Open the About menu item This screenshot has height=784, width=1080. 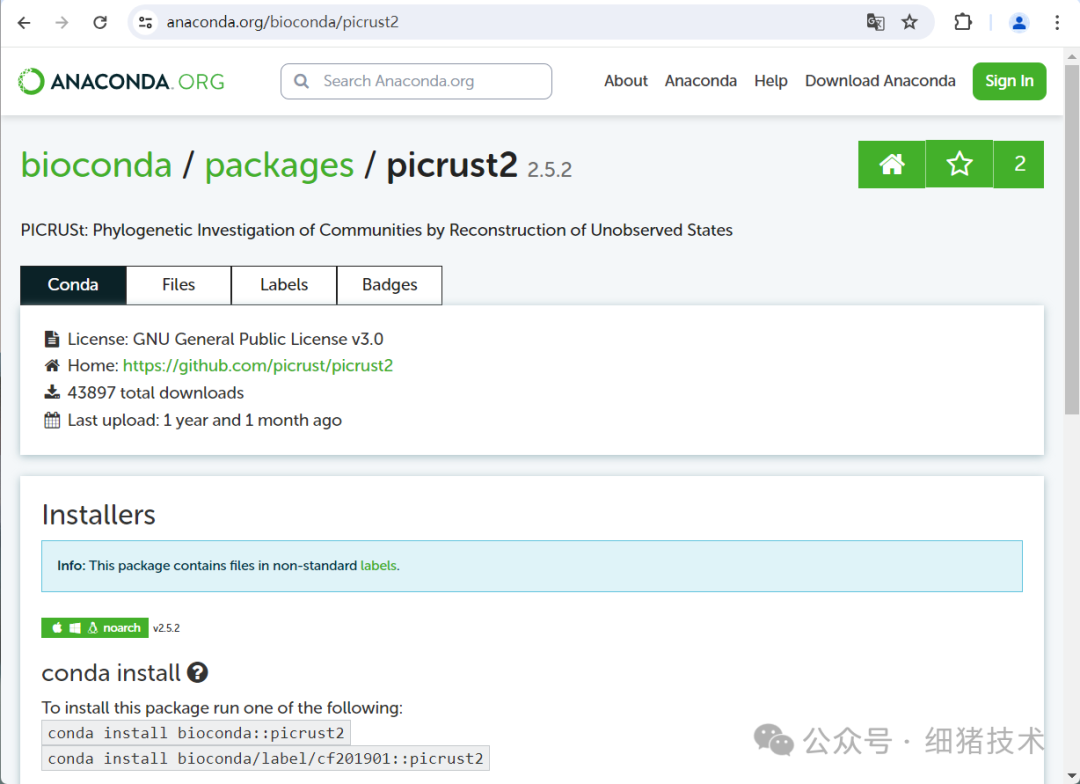(x=626, y=81)
